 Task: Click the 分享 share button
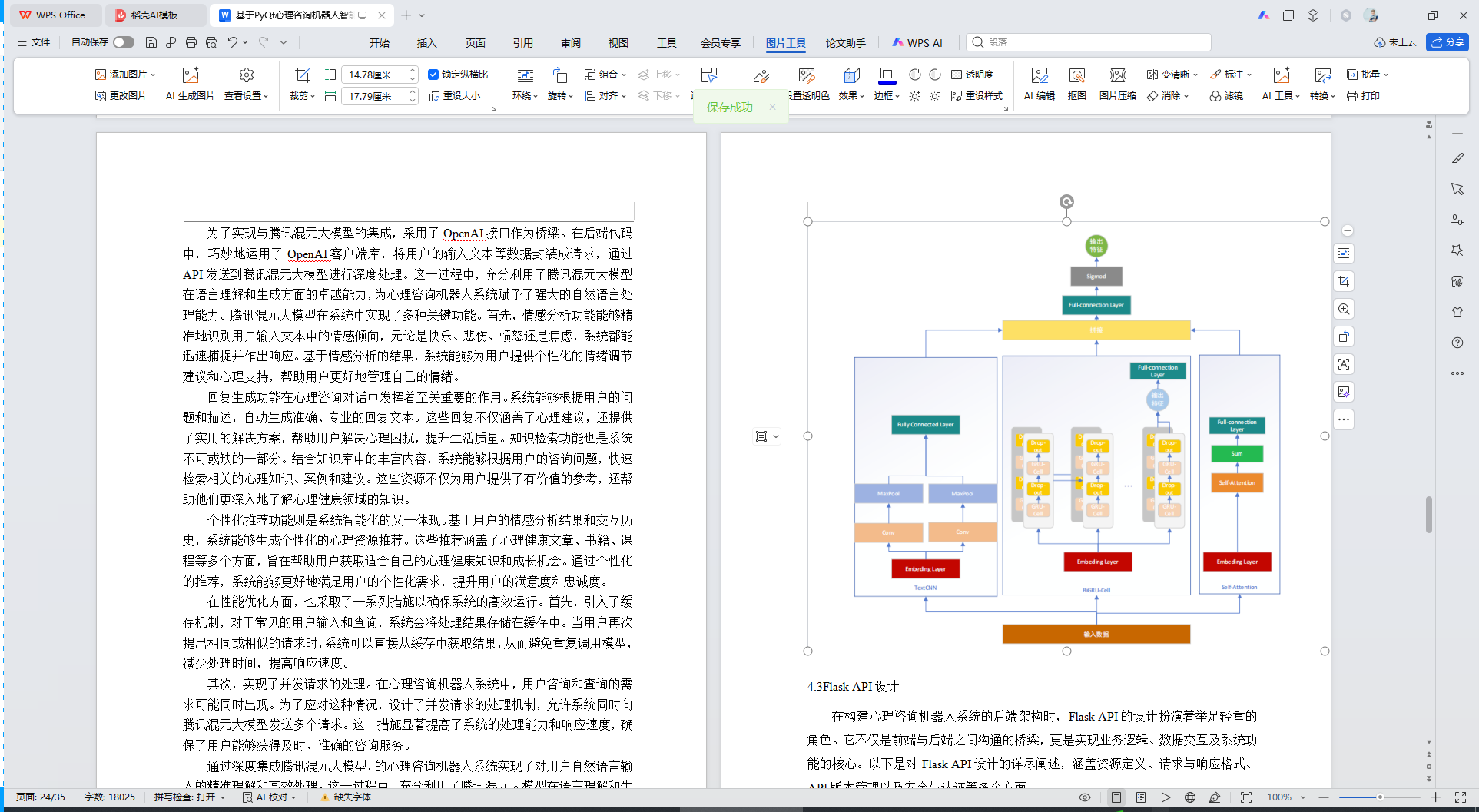1447,42
